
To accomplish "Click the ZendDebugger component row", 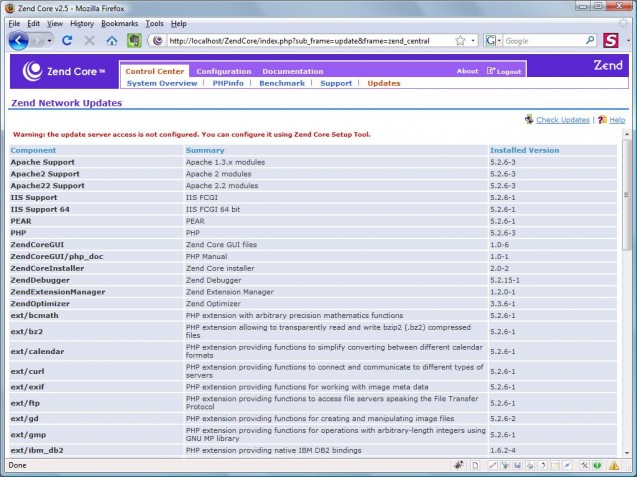I will 313,280.
